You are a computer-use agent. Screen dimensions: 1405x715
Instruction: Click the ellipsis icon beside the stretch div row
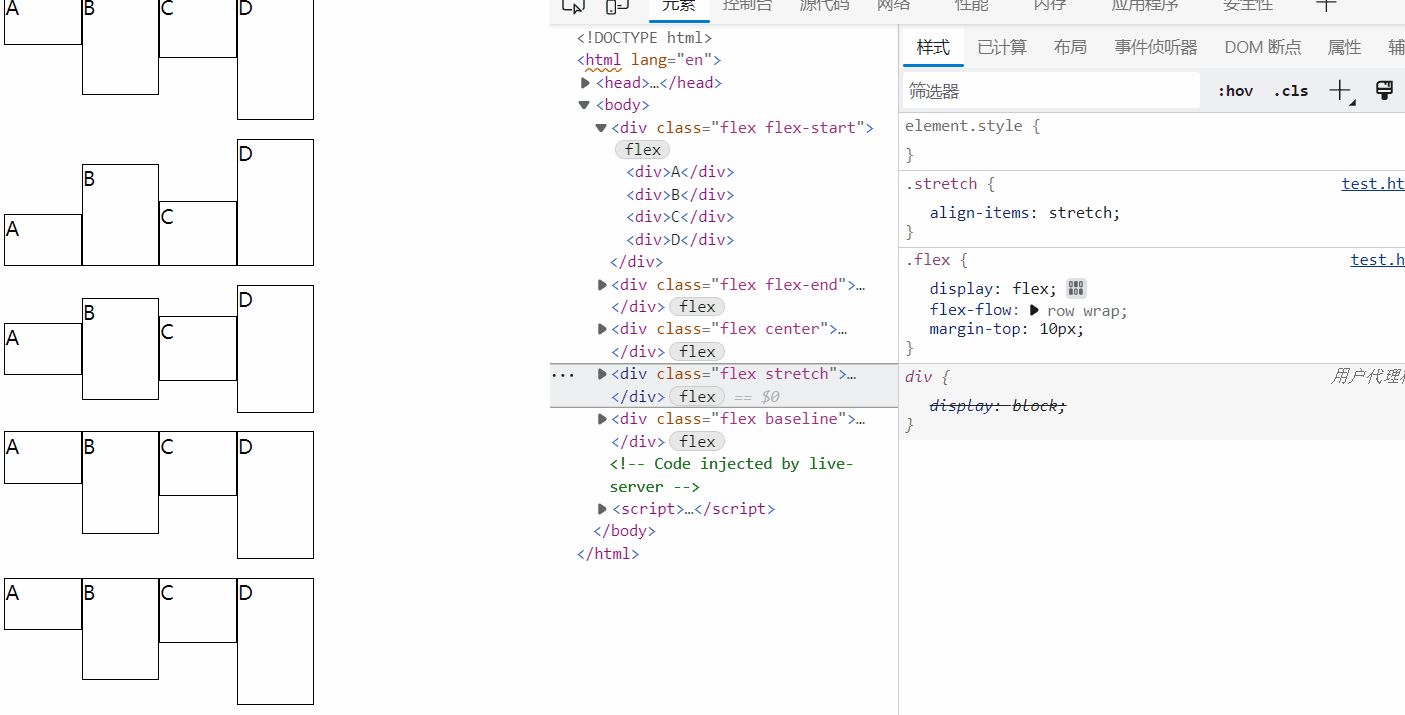(563, 374)
